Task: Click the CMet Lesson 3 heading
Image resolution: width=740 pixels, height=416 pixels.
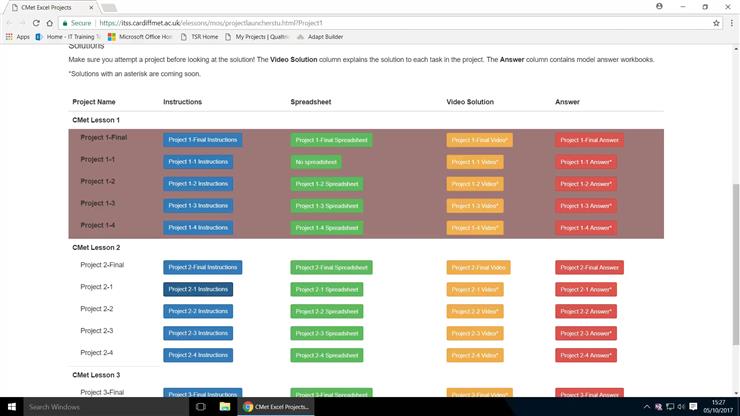Action: tap(96, 375)
